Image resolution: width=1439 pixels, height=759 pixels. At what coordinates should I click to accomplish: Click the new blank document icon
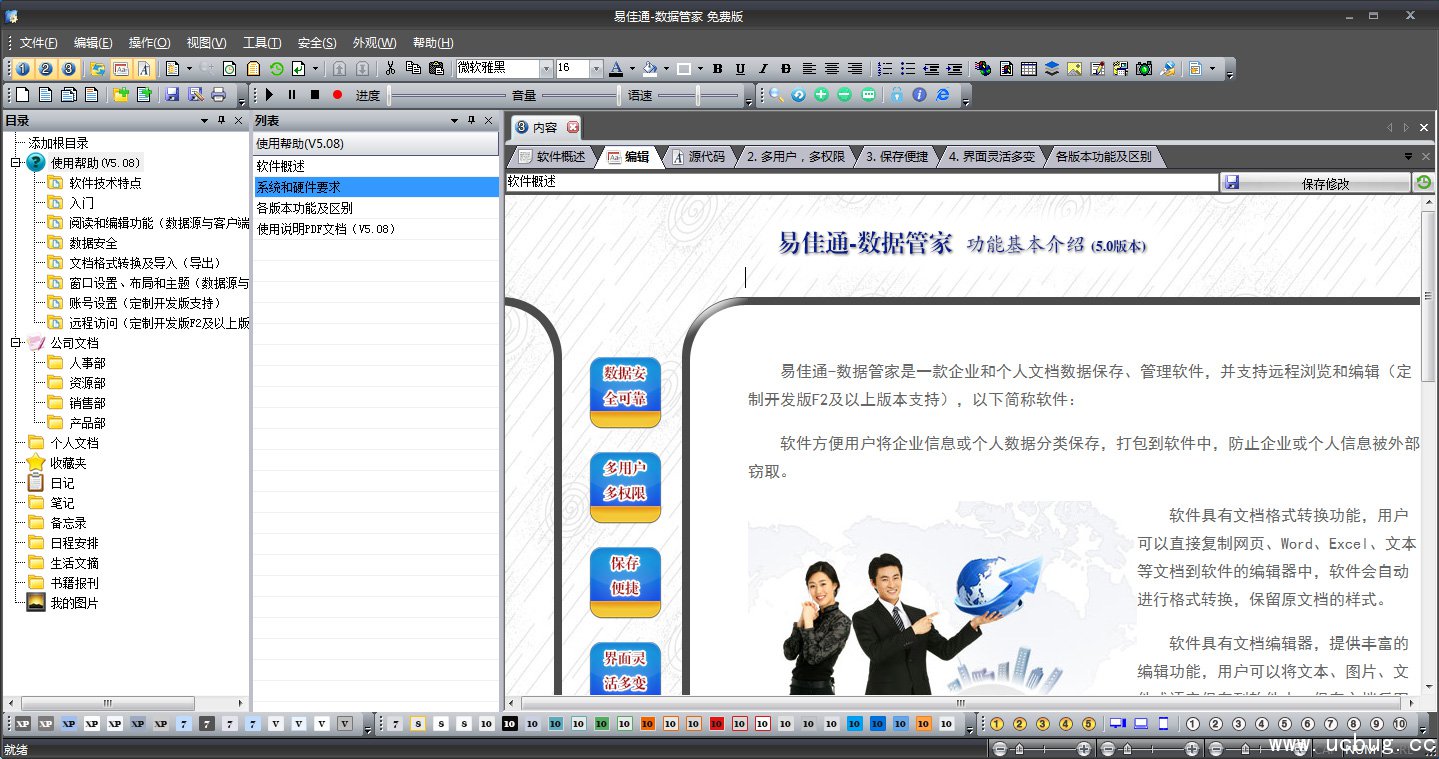click(x=22, y=94)
